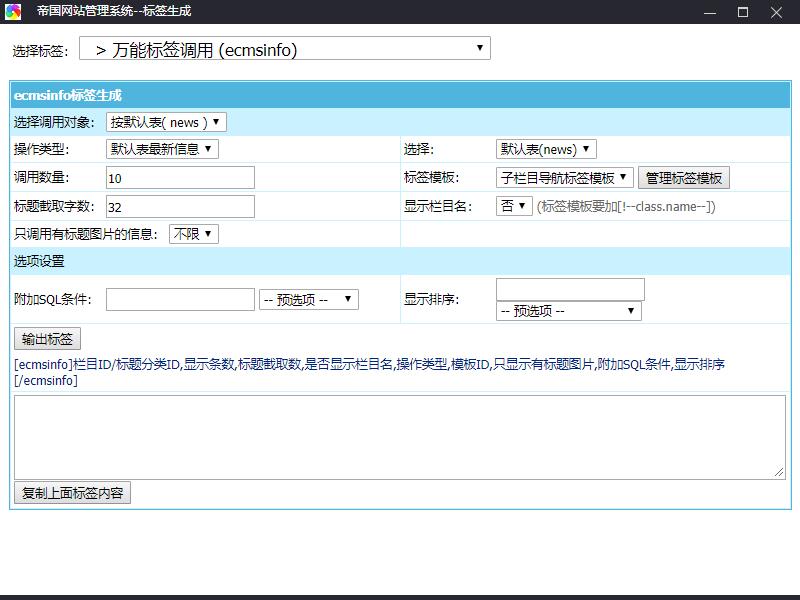Open the 附加SQL条件 预选项 dropdown
The height and width of the screenshot is (600, 800).
(308, 300)
